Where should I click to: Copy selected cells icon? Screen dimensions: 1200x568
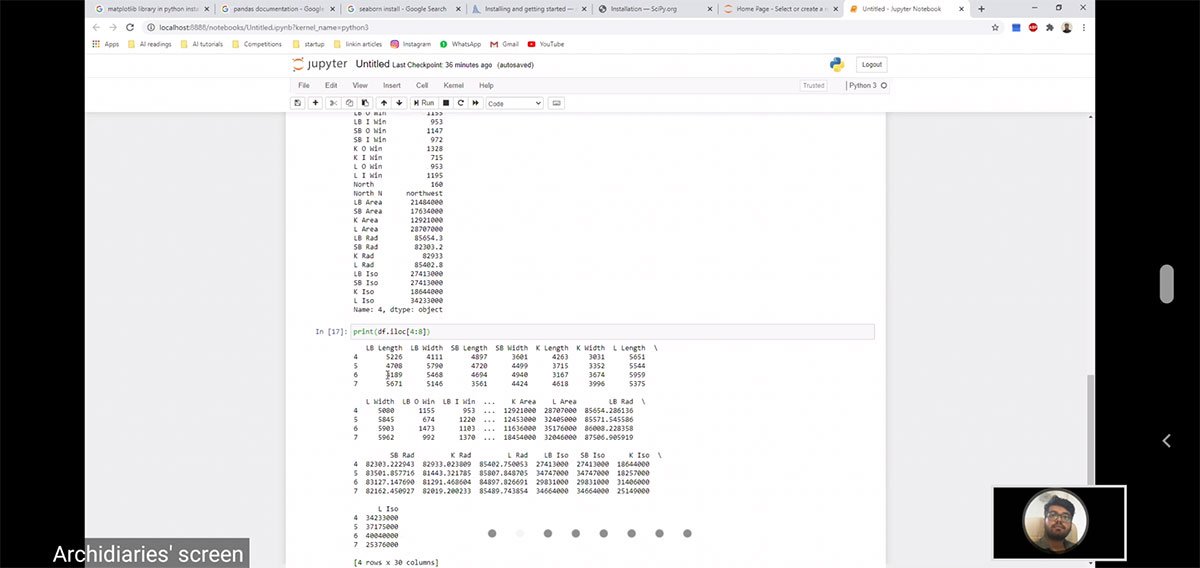(350, 103)
